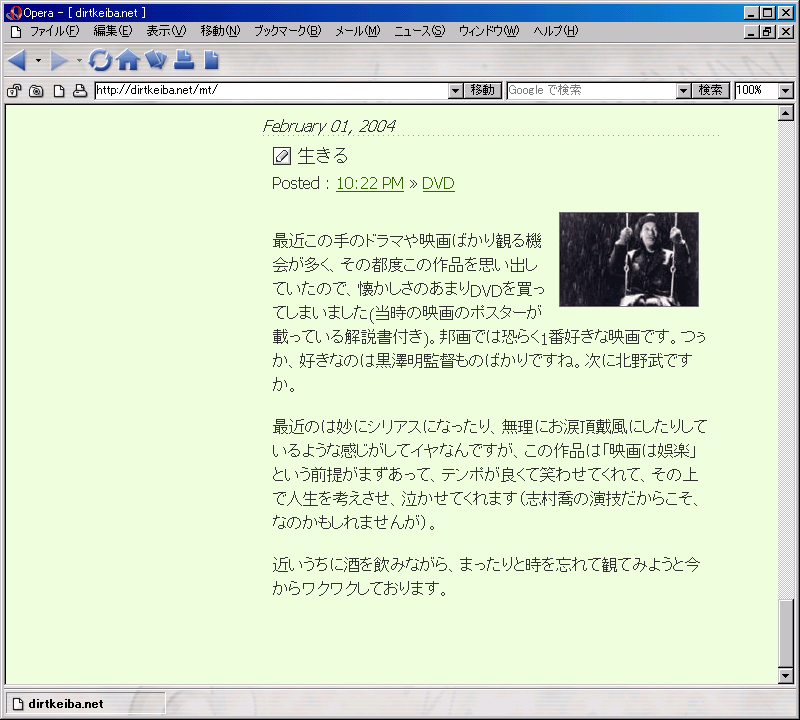This screenshot has width=800, height=720.
Task: Click the 検索 (Search) button
Action: (x=710, y=90)
